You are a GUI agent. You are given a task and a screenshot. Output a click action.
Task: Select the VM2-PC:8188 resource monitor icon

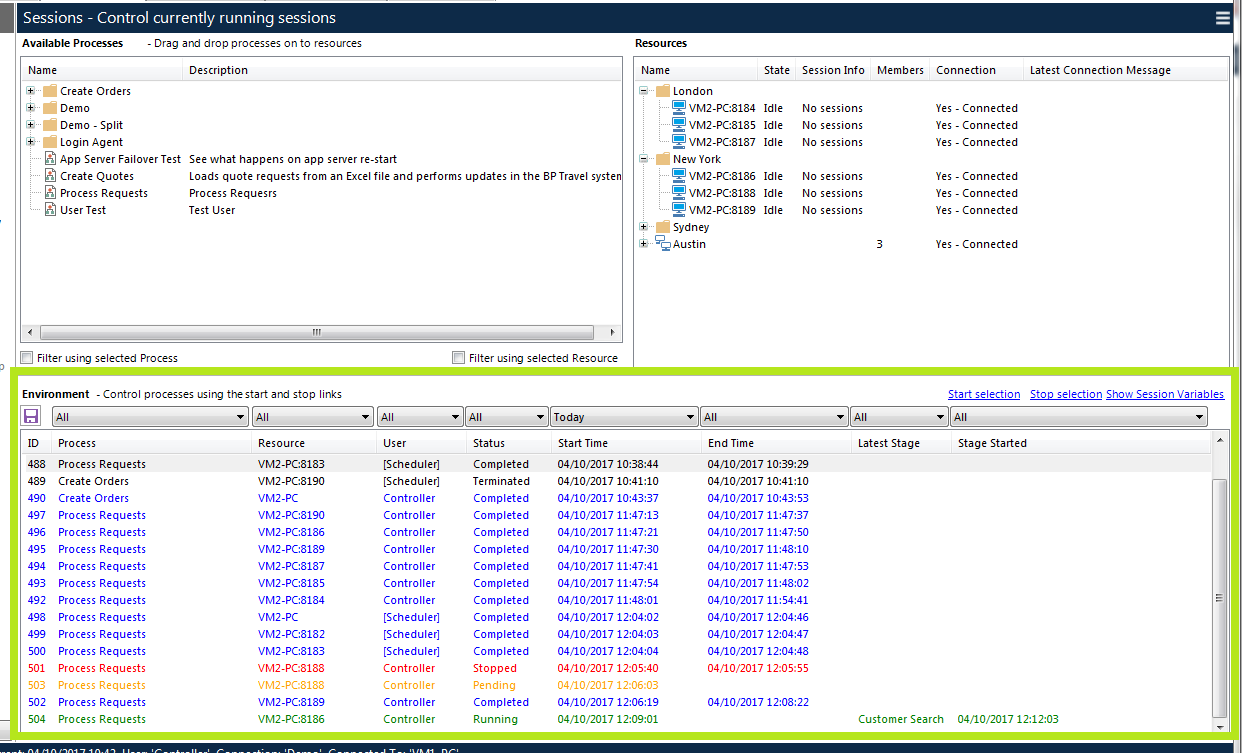coord(680,193)
